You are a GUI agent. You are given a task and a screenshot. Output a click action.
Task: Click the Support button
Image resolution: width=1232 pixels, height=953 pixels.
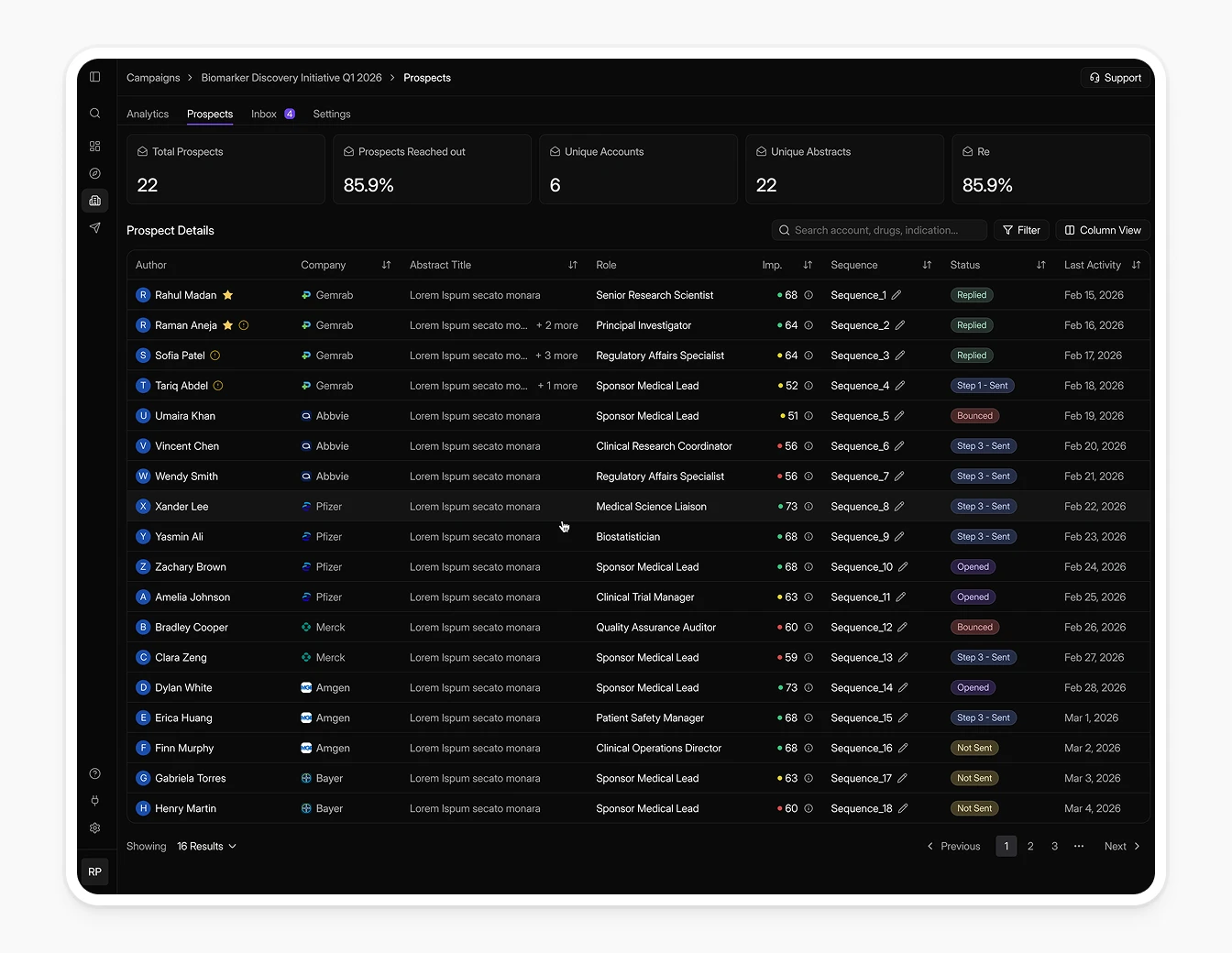tap(1116, 78)
